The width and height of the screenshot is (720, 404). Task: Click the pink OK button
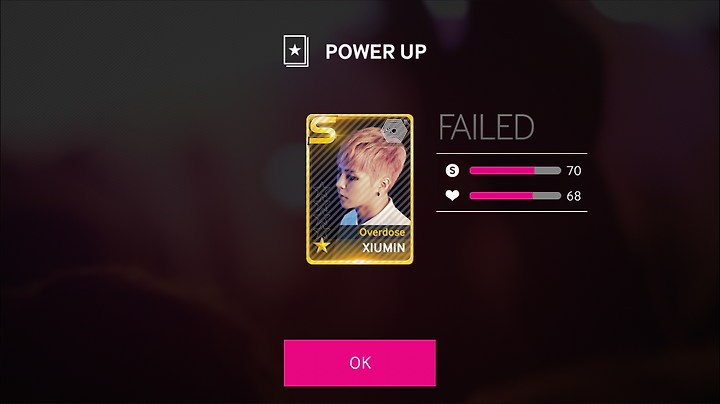(x=360, y=363)
